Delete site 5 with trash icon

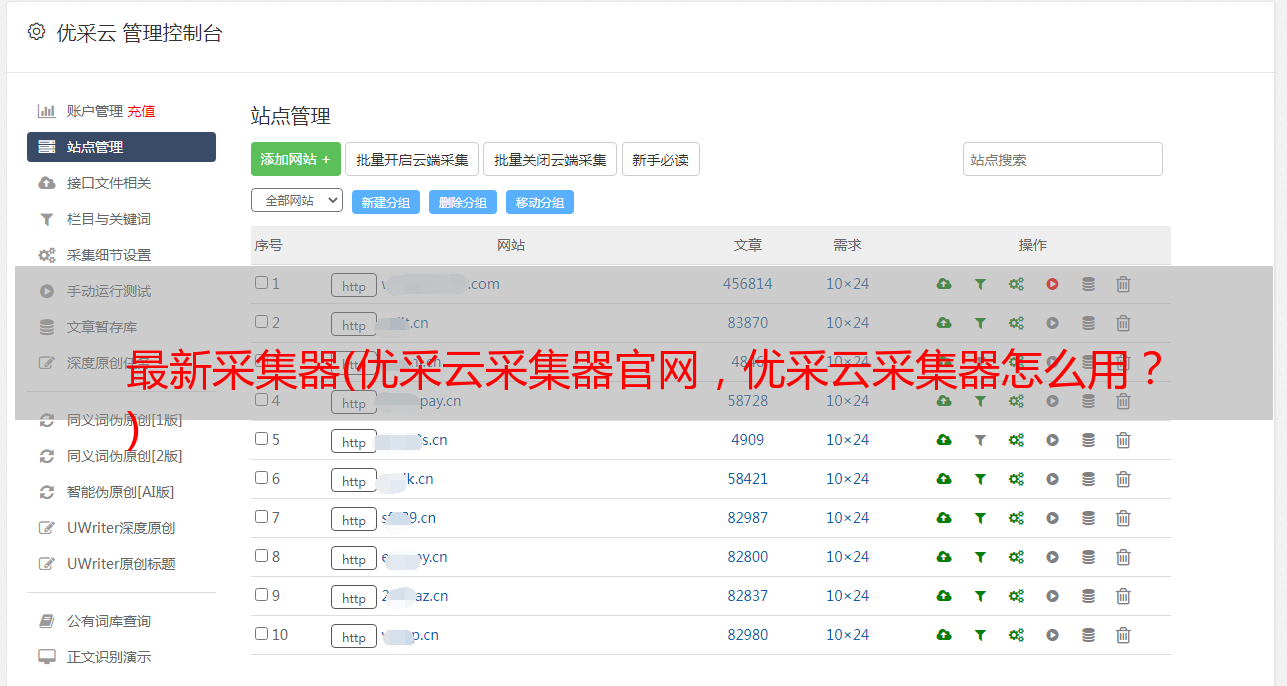[x=1123, y=440]
